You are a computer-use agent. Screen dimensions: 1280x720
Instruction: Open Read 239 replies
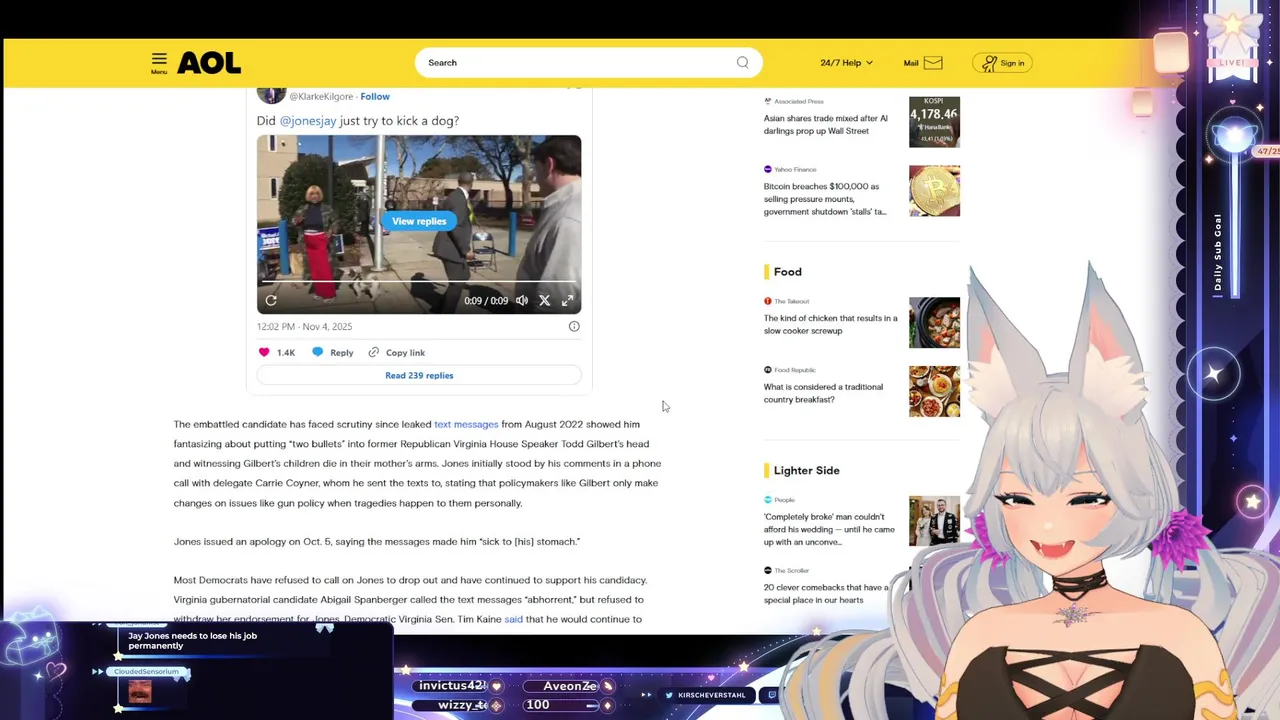coord(419,375)
